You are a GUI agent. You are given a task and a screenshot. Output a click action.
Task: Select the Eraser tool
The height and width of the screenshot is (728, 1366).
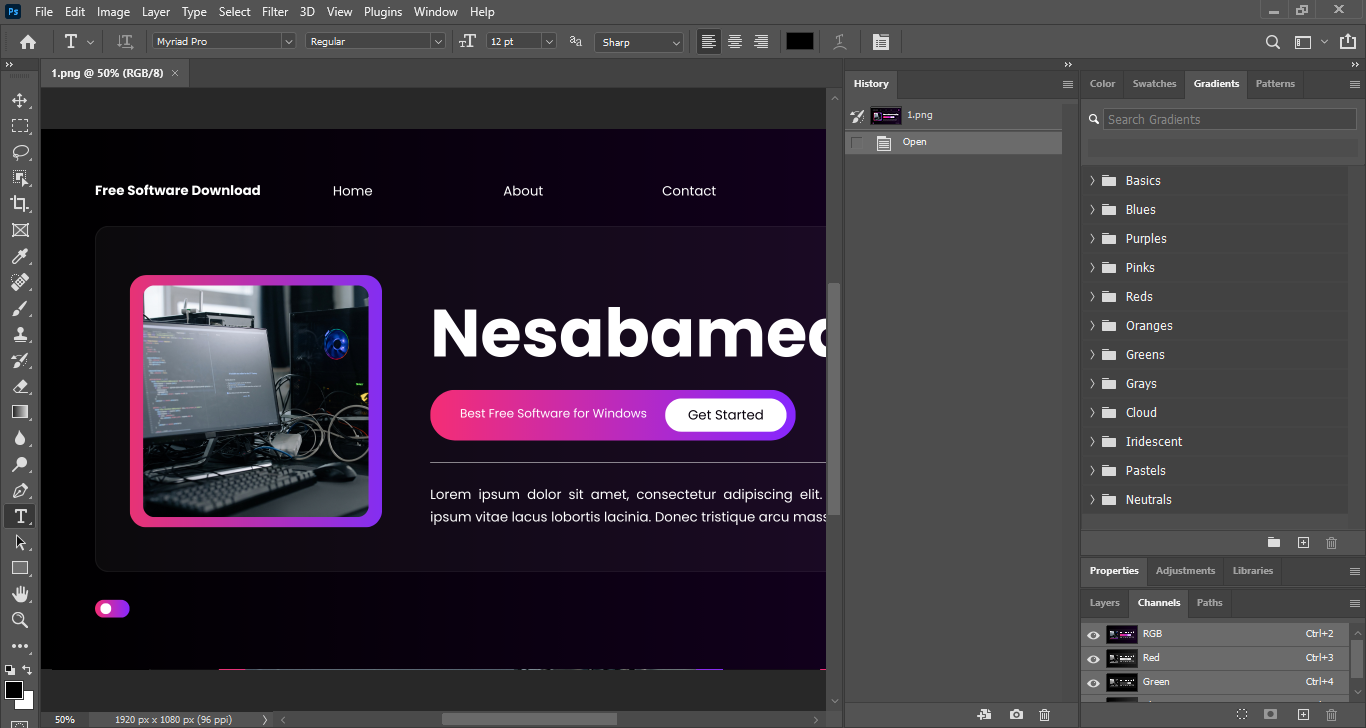pos(20,386)
